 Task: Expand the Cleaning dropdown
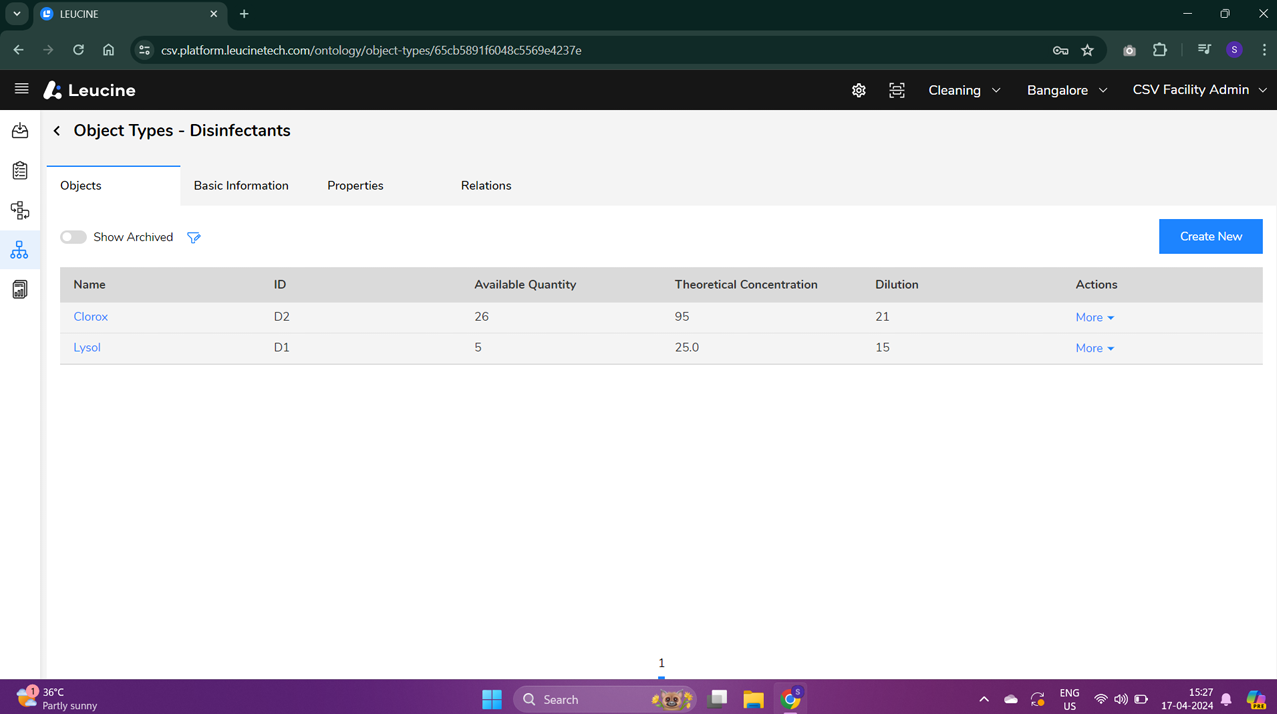[x=964, y=90]
